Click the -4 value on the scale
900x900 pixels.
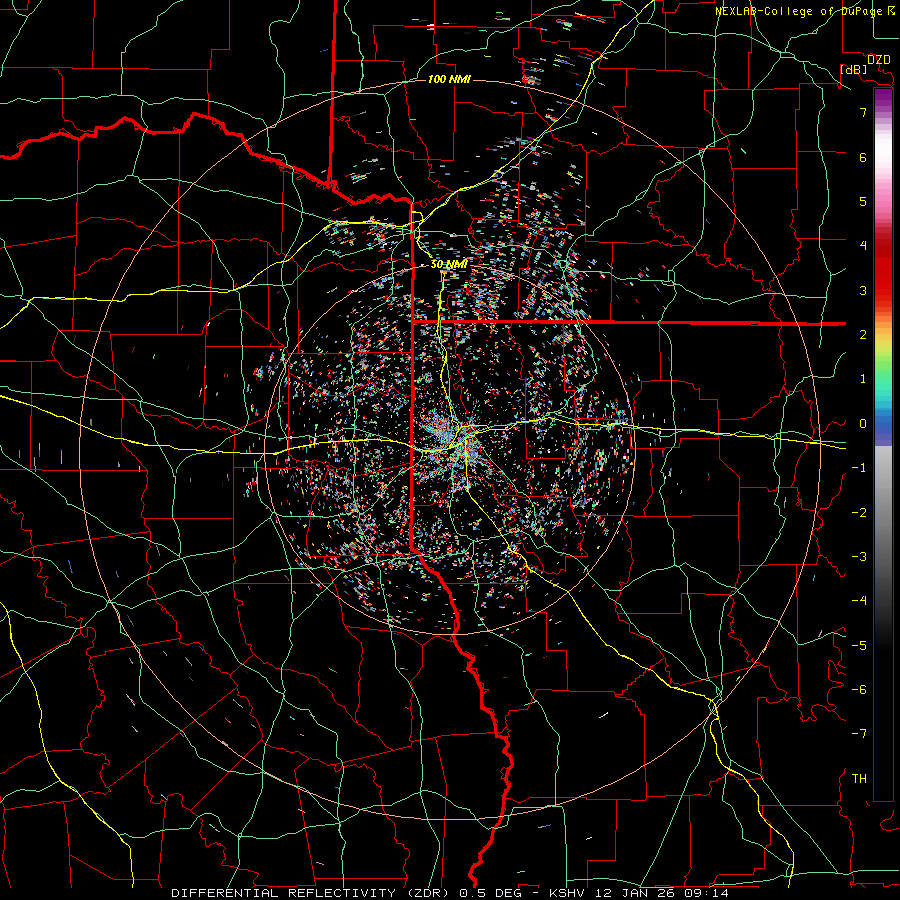click(859, 601)
